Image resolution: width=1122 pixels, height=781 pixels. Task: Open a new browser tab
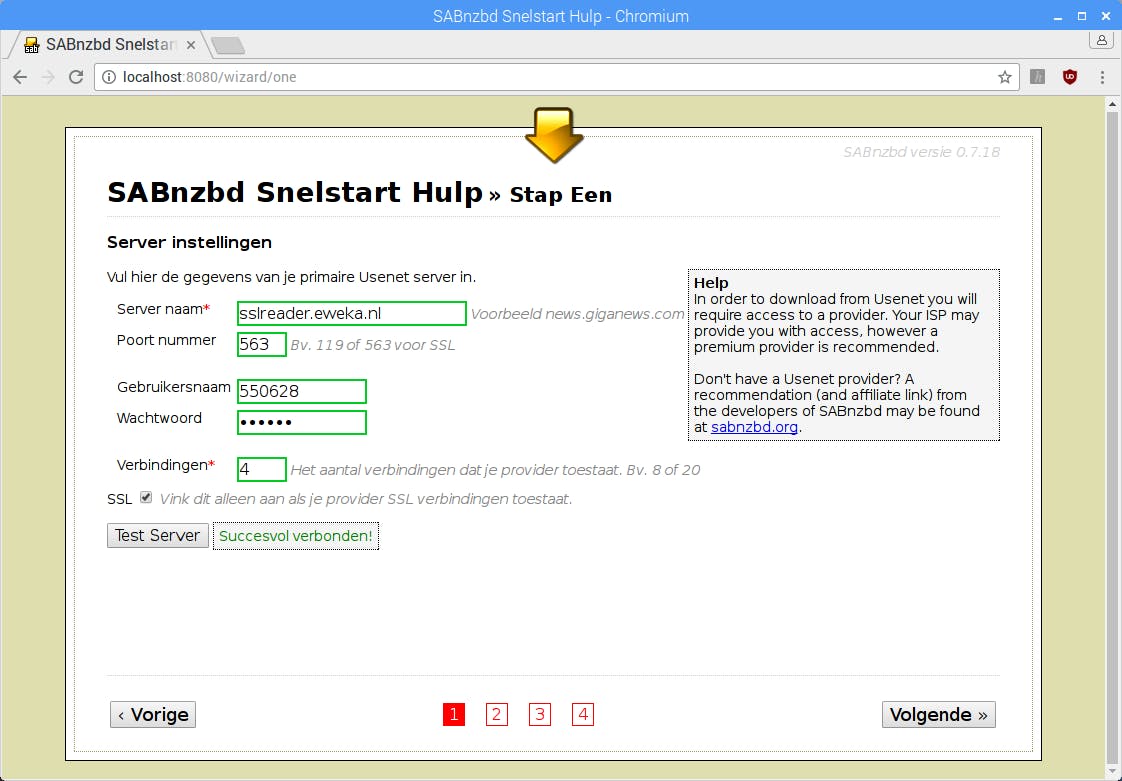tap(228, 46)
